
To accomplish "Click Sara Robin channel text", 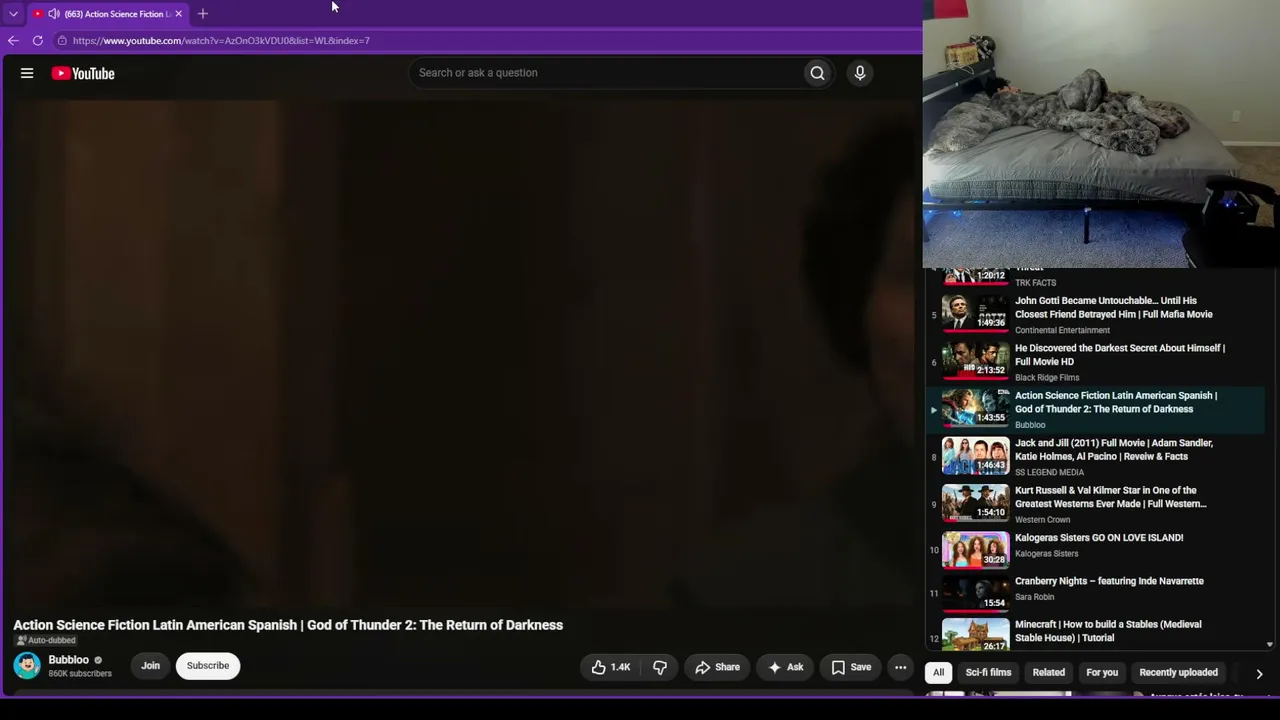I will coord(1035,597).
